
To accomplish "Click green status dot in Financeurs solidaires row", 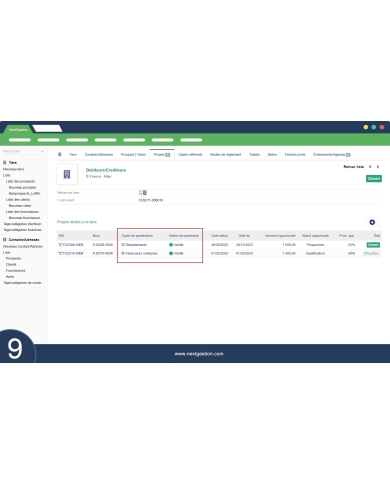I will click(x=171, y=253).
